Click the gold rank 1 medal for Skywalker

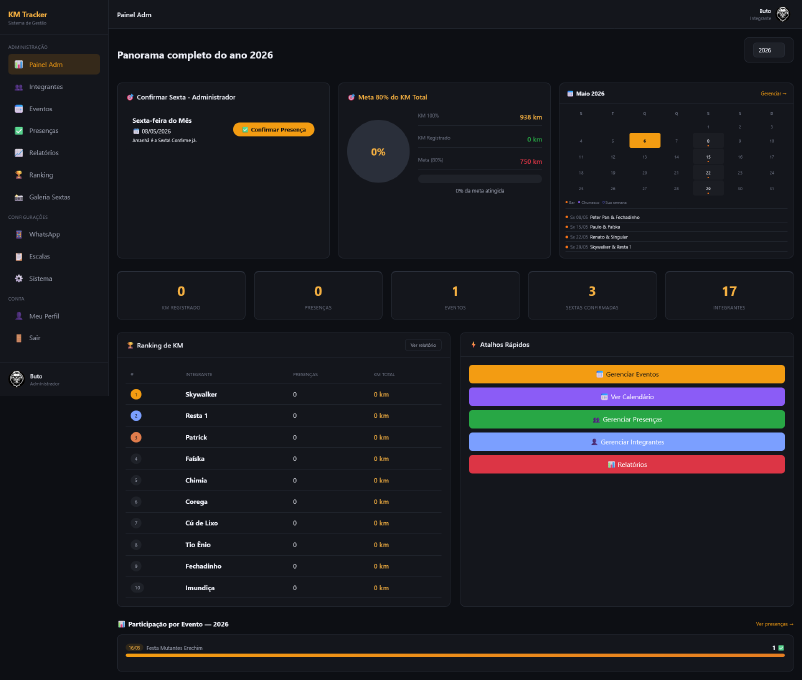point(136,394)
